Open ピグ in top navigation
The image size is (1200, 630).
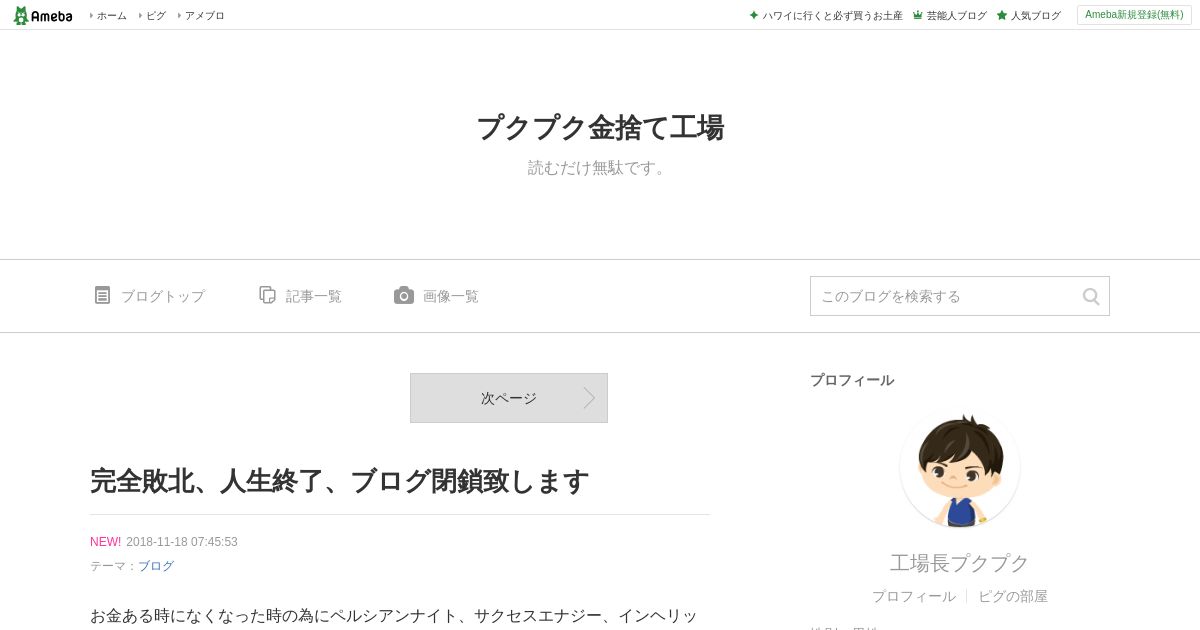[156, 15]
